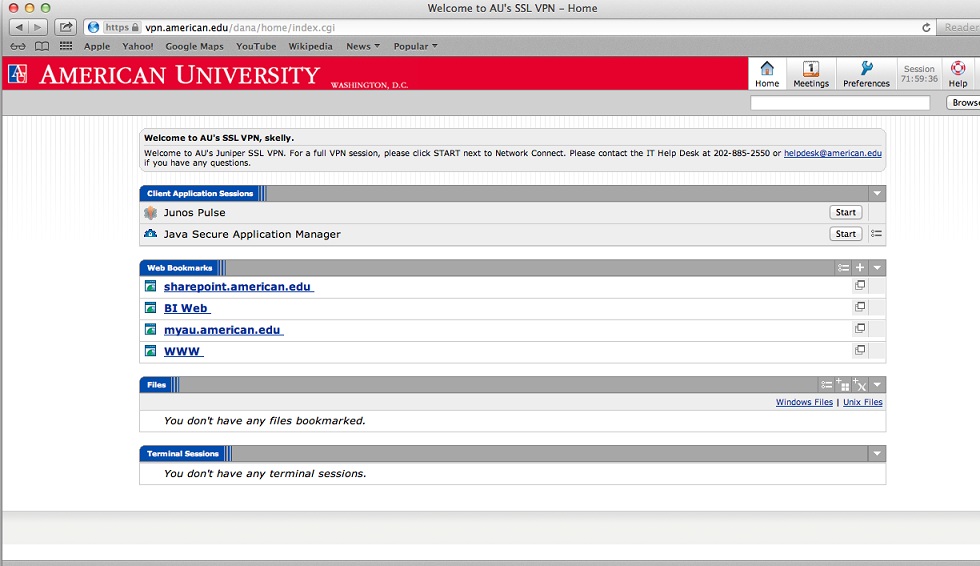980x566 pixels.
Task: Open Help lifebuoy icon
Action: [958, 74]
